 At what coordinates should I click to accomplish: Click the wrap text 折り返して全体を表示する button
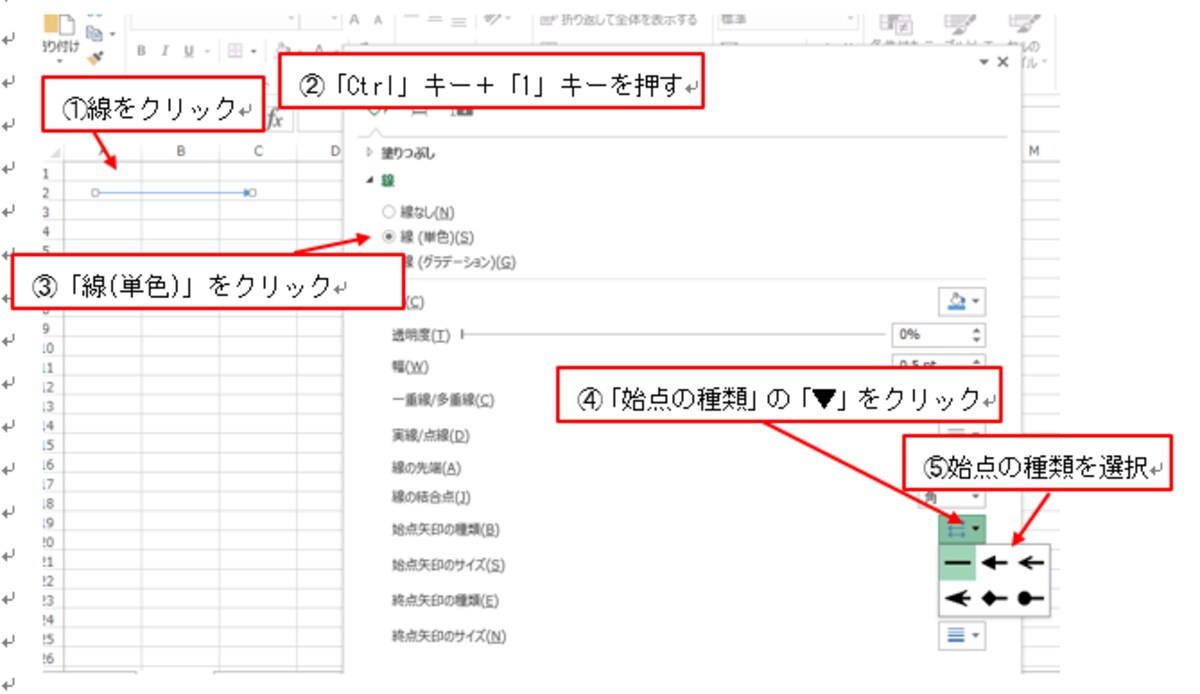tap(618, 19)
